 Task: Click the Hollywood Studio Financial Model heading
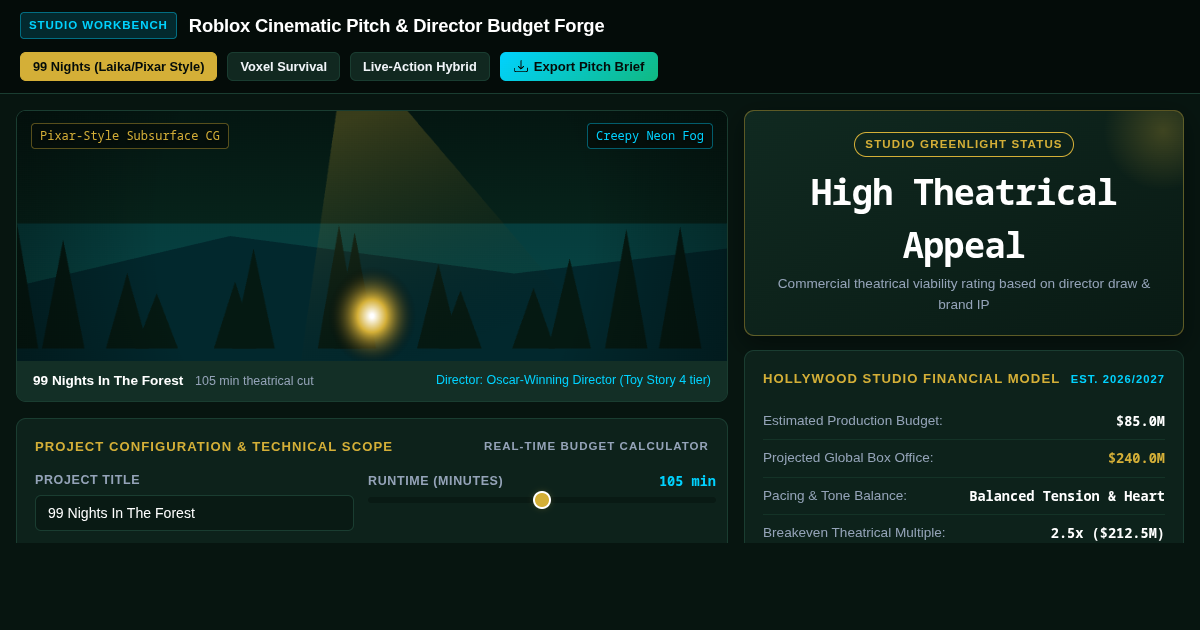coord(911,378)
